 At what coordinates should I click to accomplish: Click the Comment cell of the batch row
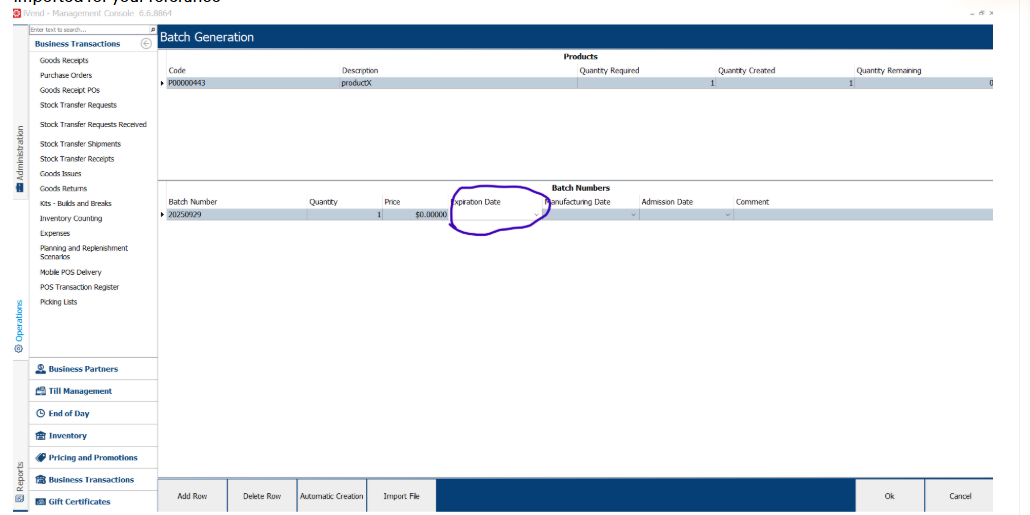click(x=860, y=215)
